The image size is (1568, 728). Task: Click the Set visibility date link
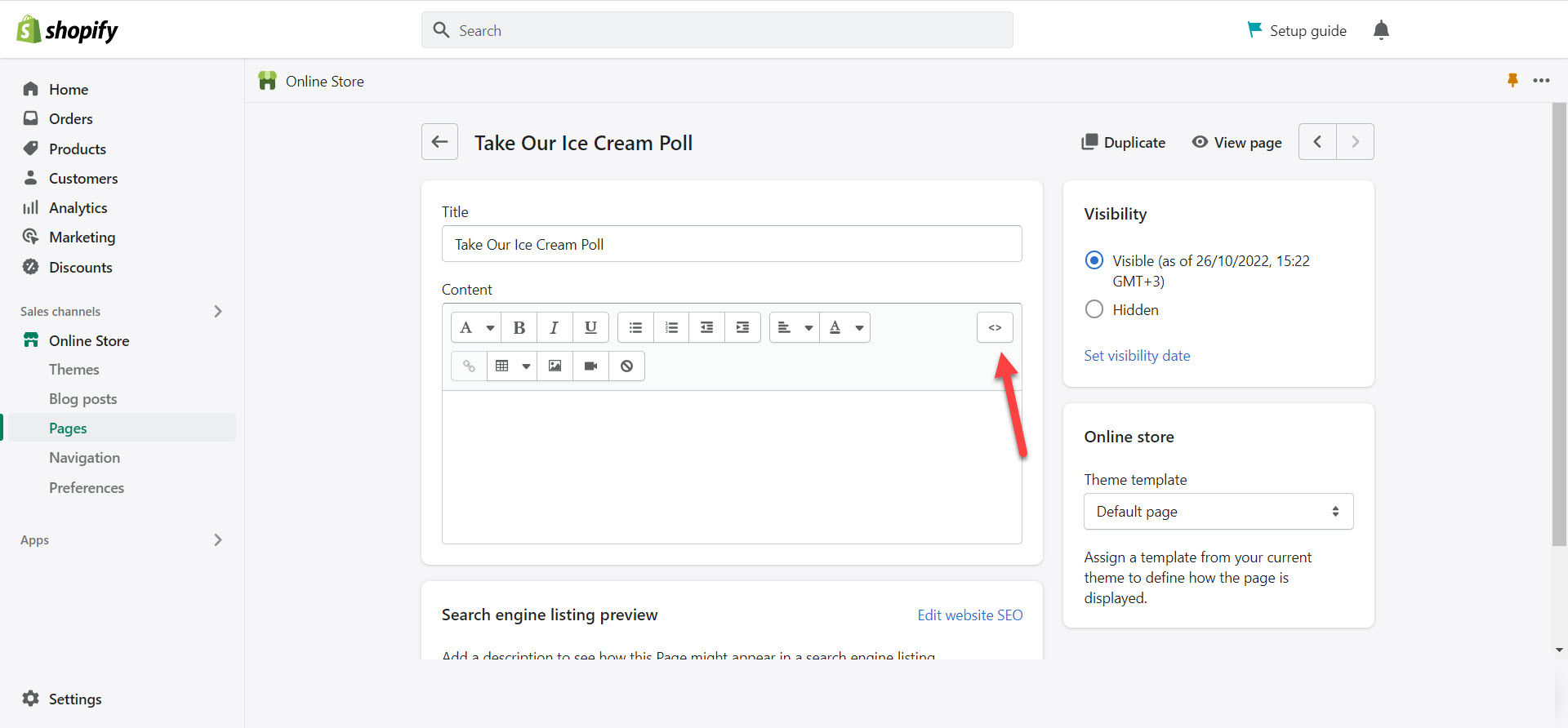coord(1137,356)
